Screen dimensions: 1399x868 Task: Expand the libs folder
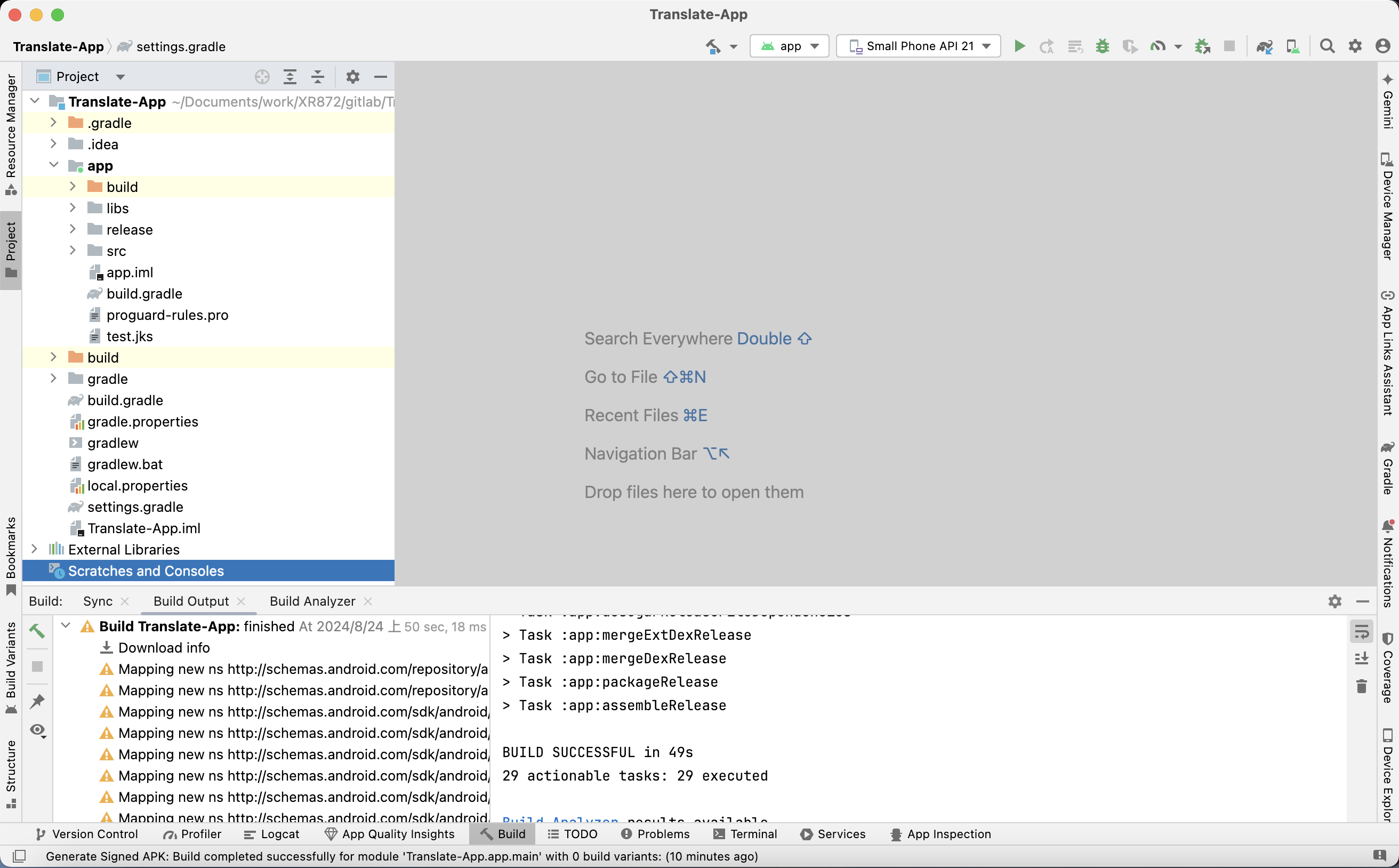73,208
